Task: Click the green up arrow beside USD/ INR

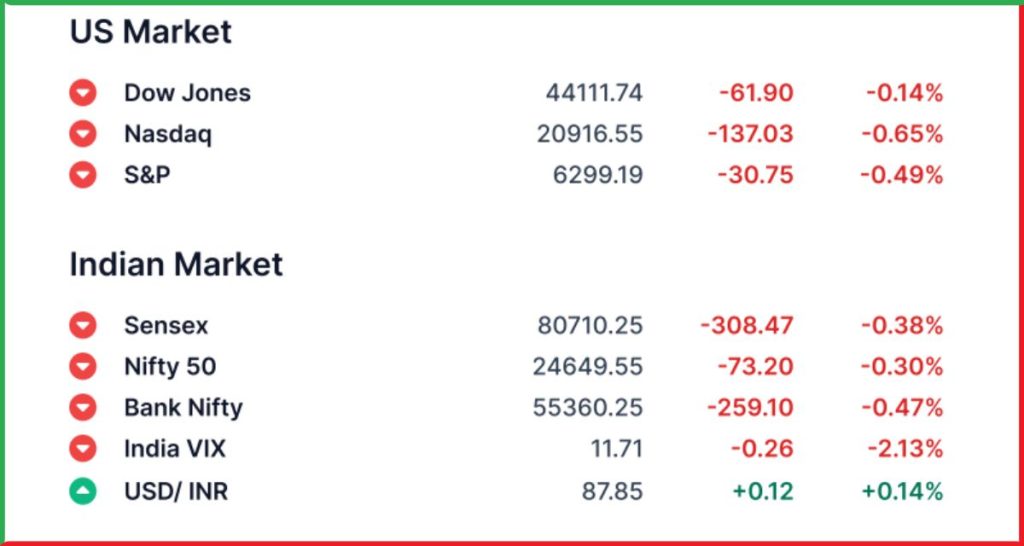Action: click(83, 491)
